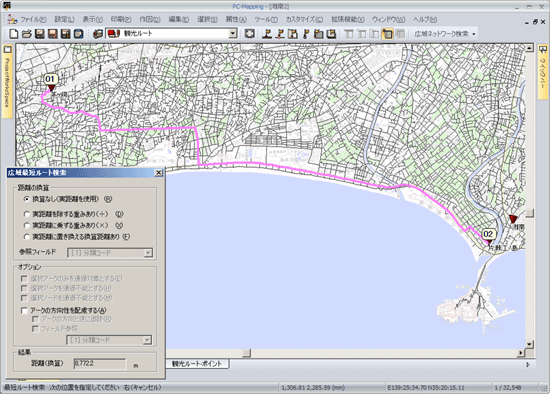
Task: Click the first flag route-point tool icon
Action: point(267,34)
